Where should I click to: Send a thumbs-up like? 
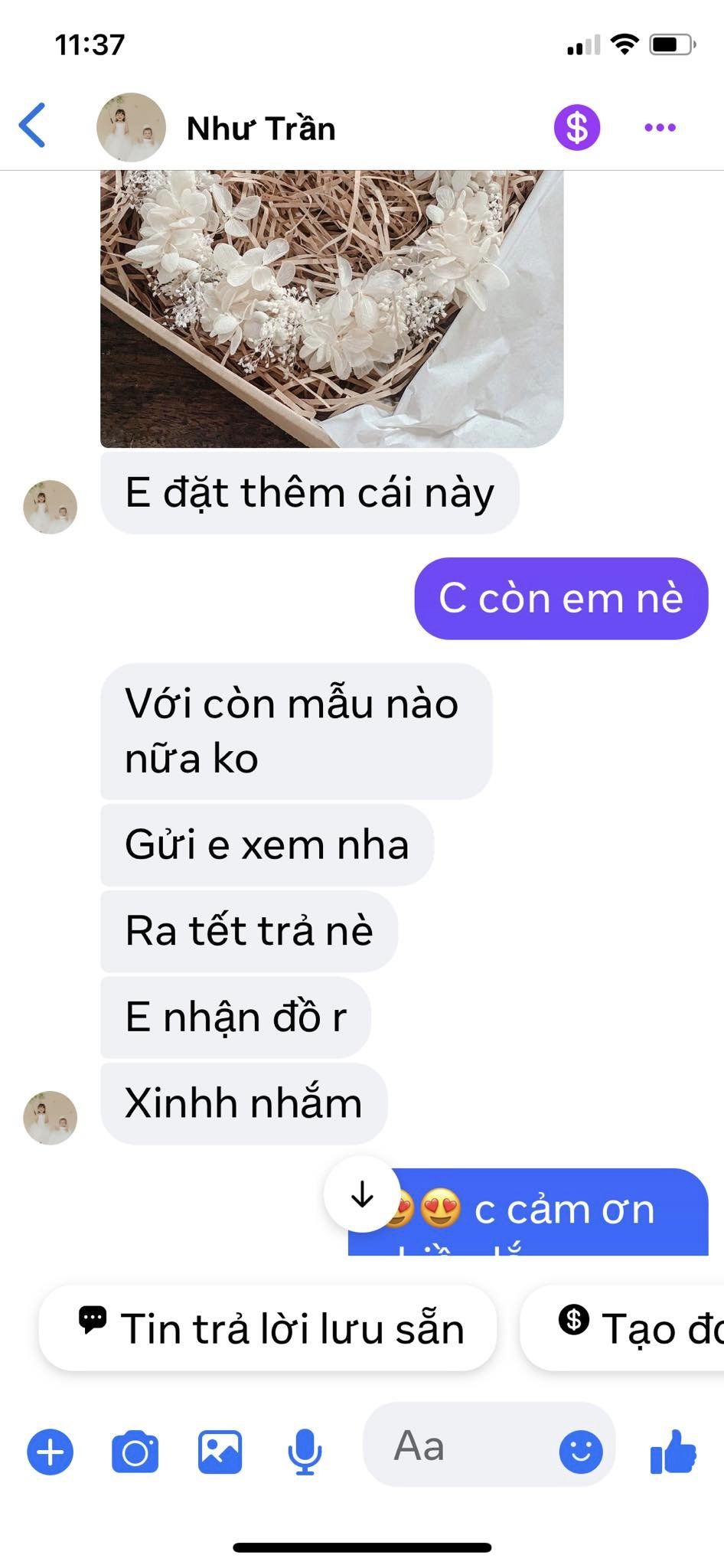[x=673, y=1451]
